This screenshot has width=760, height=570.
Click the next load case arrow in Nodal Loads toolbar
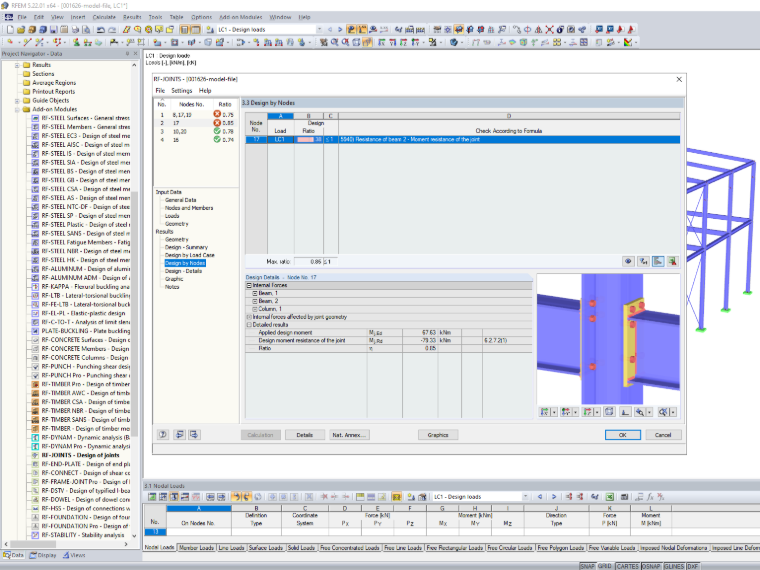point(554,497)
